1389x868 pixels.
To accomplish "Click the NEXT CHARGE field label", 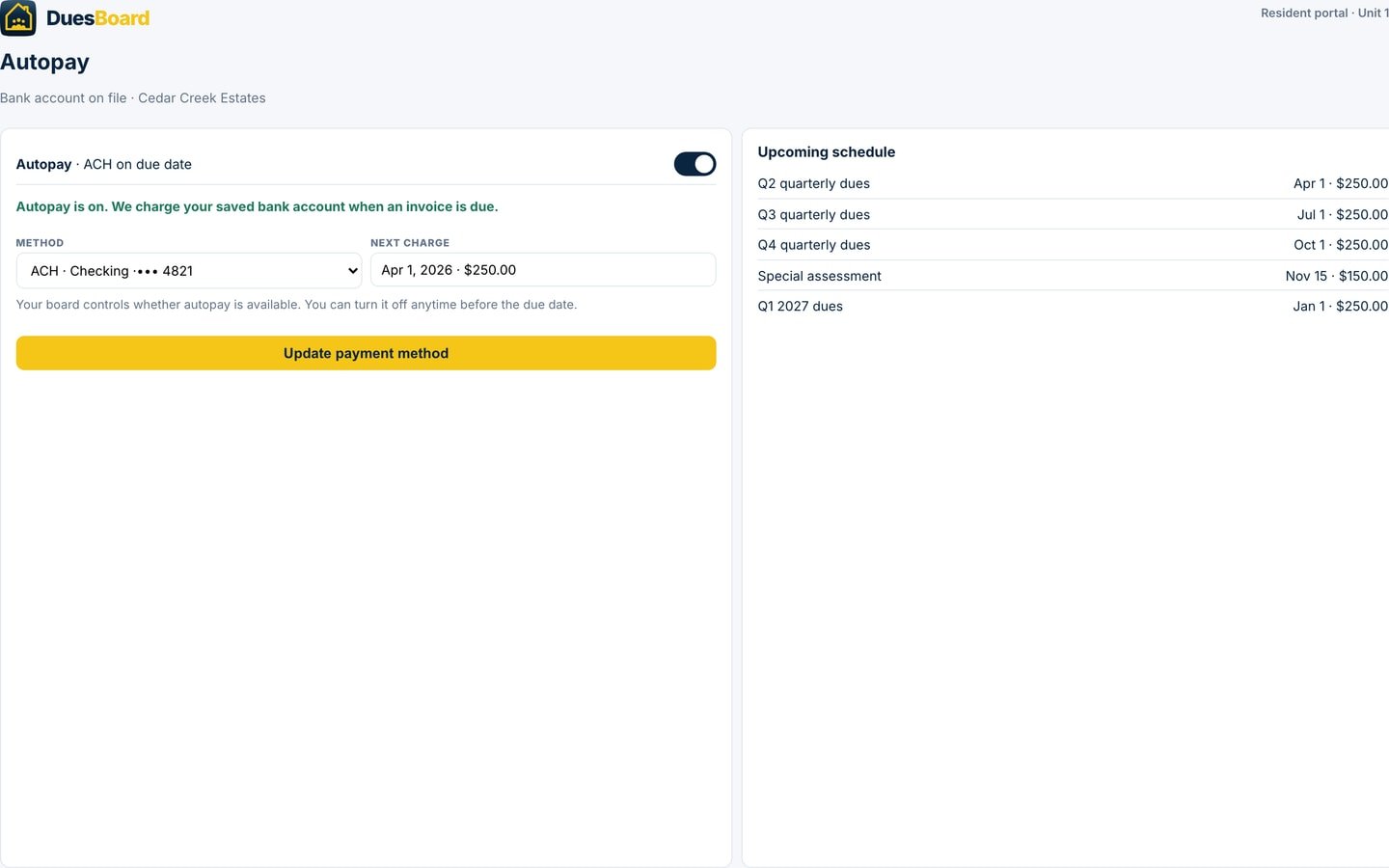I will click(x=410, y=243).
